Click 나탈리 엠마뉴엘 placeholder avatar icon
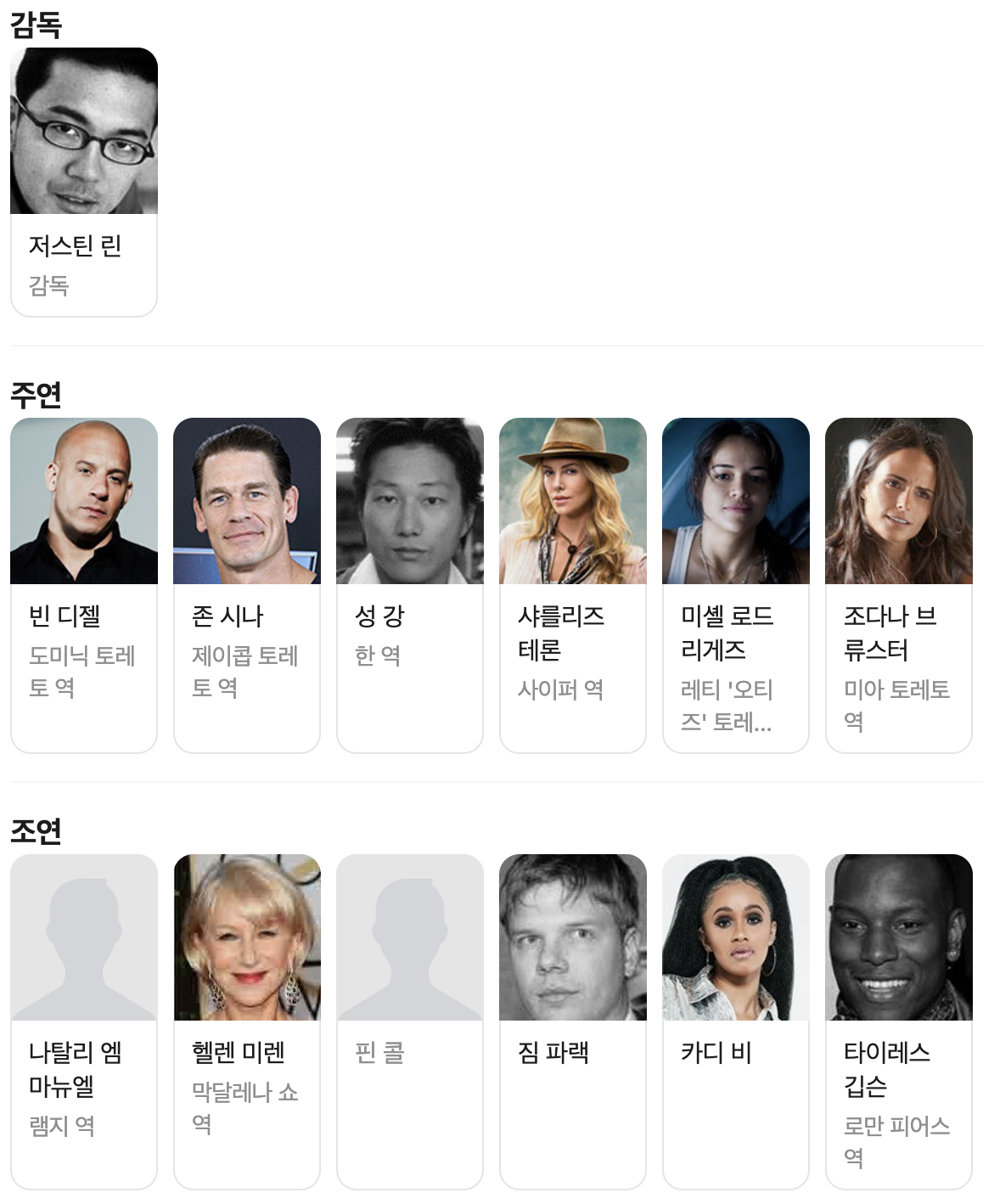Viewport: 983px width, 1204px height. pos(84,937)
